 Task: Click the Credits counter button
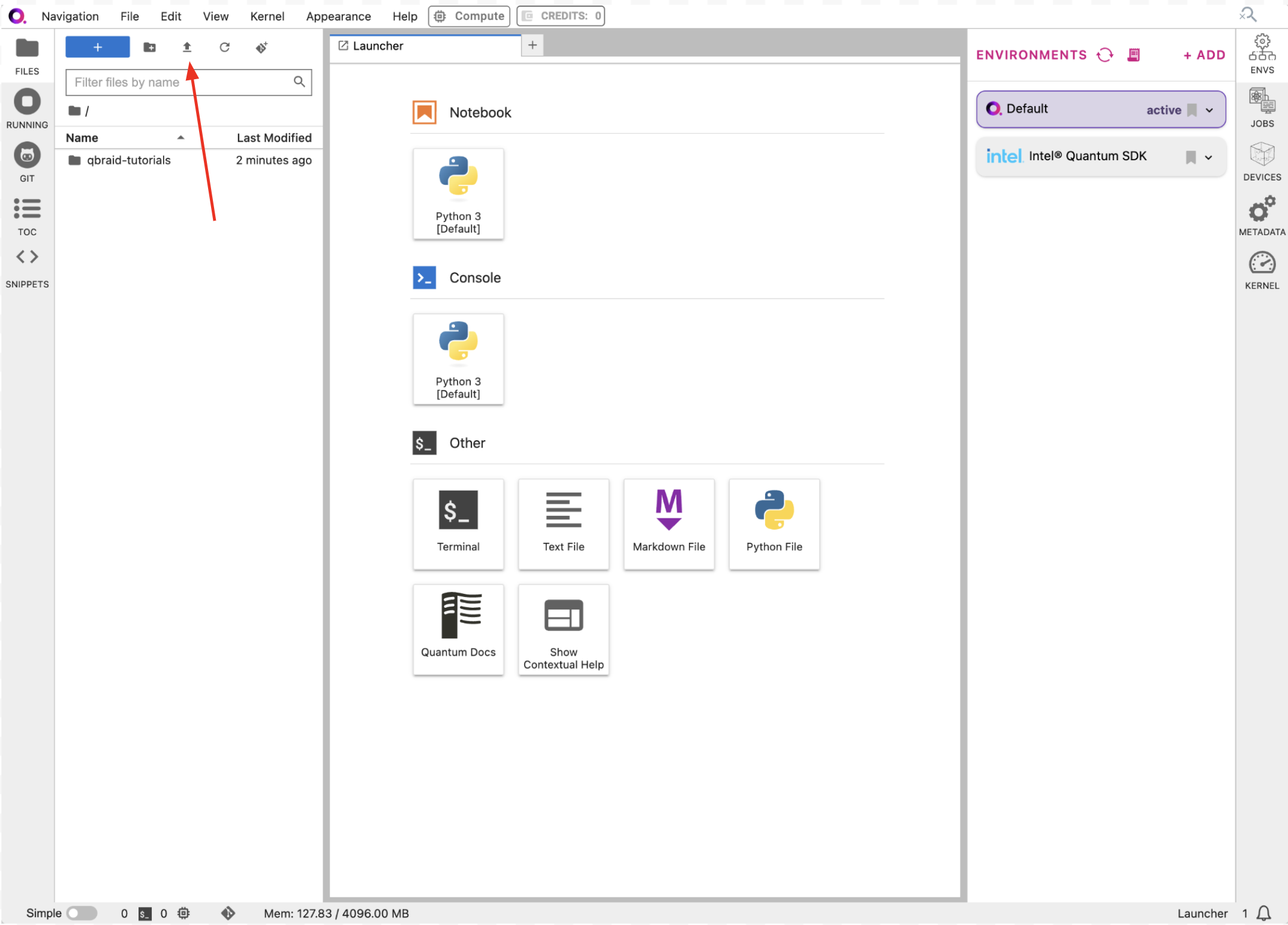561,16
